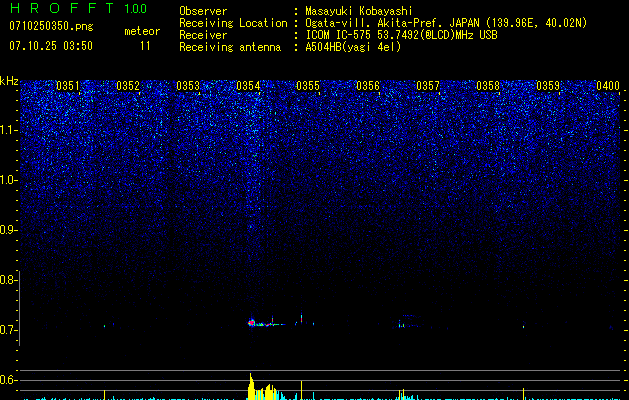Screen dimensions: 629x400
Task: Select antenna text A504HB(yagi 4el)
Action: click(x=353, y=47)
